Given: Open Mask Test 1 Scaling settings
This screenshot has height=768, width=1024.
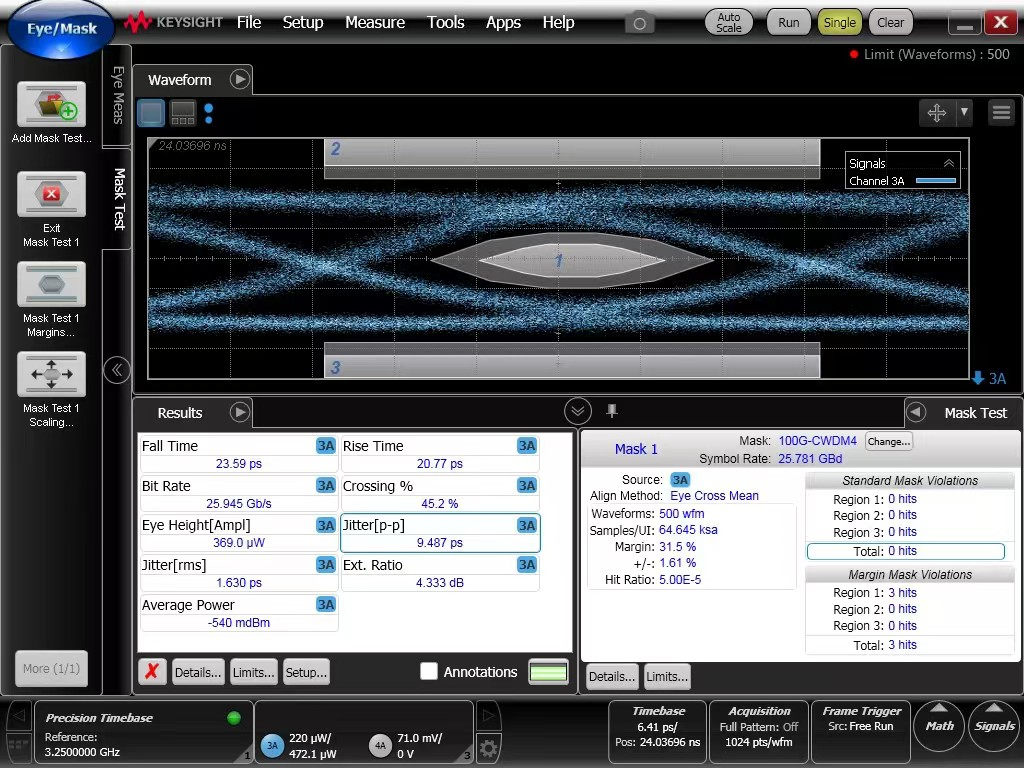Looking at the screenshot, I should pos(51,375).
